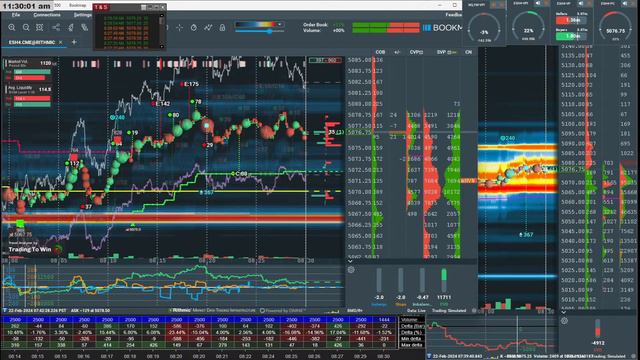This screenshot has width=640, height=360.
Task: Select the Max delta row label
Action: click(x=411, y=345)
